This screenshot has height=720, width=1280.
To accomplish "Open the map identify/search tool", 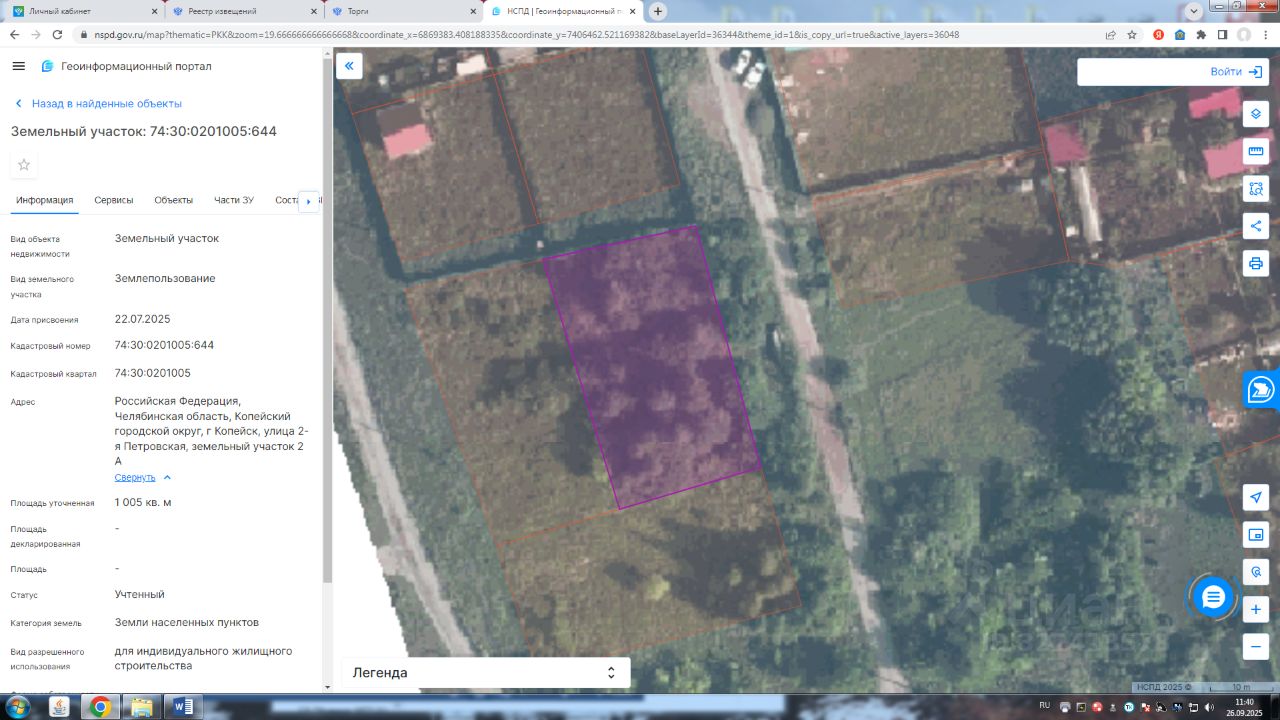I will (1256, 572).
